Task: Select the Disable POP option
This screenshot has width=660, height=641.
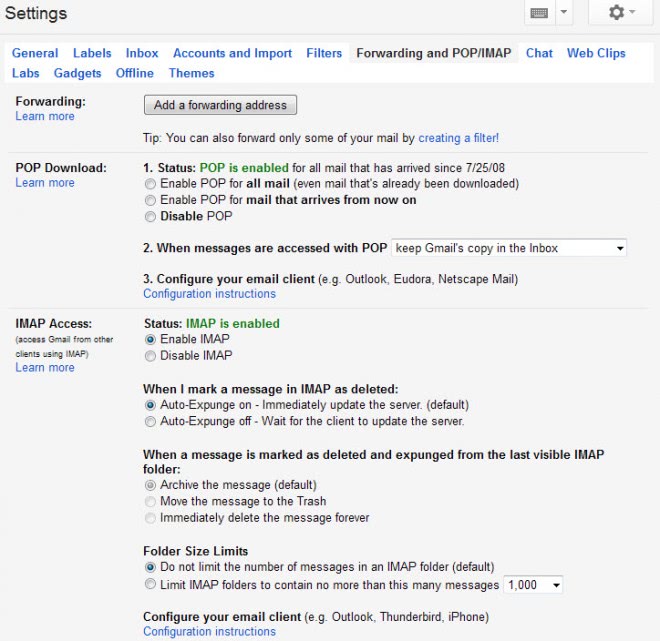Action: coord(150,216)
